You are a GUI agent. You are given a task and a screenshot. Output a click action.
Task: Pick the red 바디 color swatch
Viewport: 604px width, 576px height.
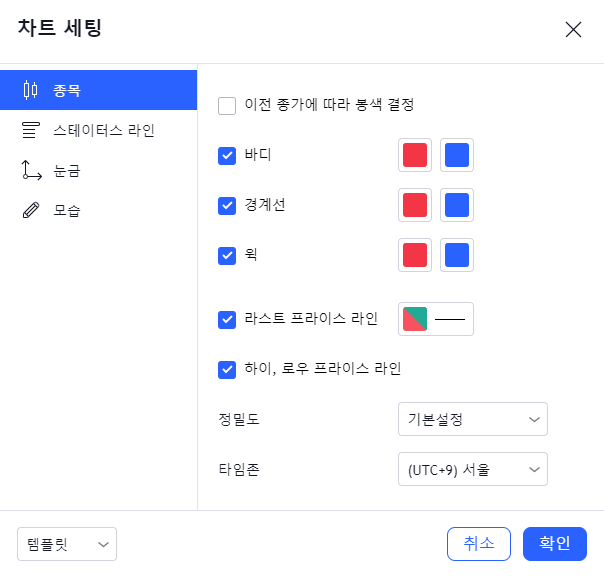(415, 155)
